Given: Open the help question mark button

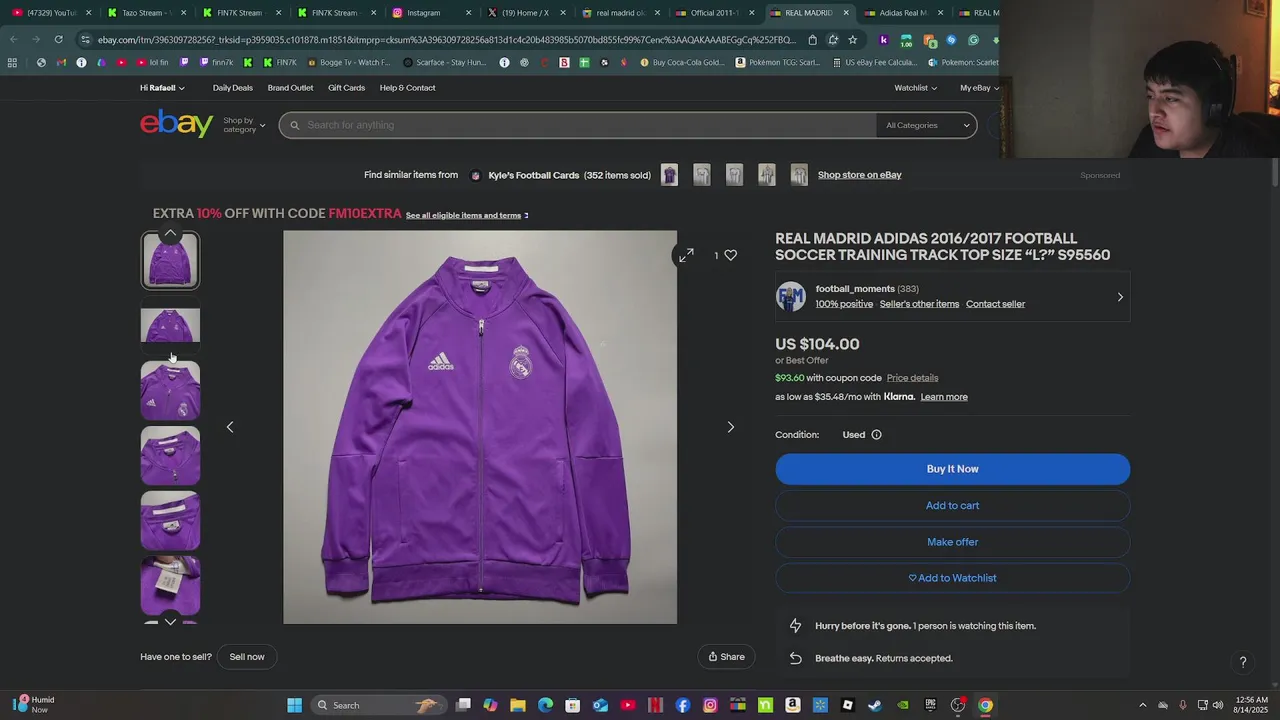Looking at the screenshot, I should pyautogui.click(x=1243, y=662).
